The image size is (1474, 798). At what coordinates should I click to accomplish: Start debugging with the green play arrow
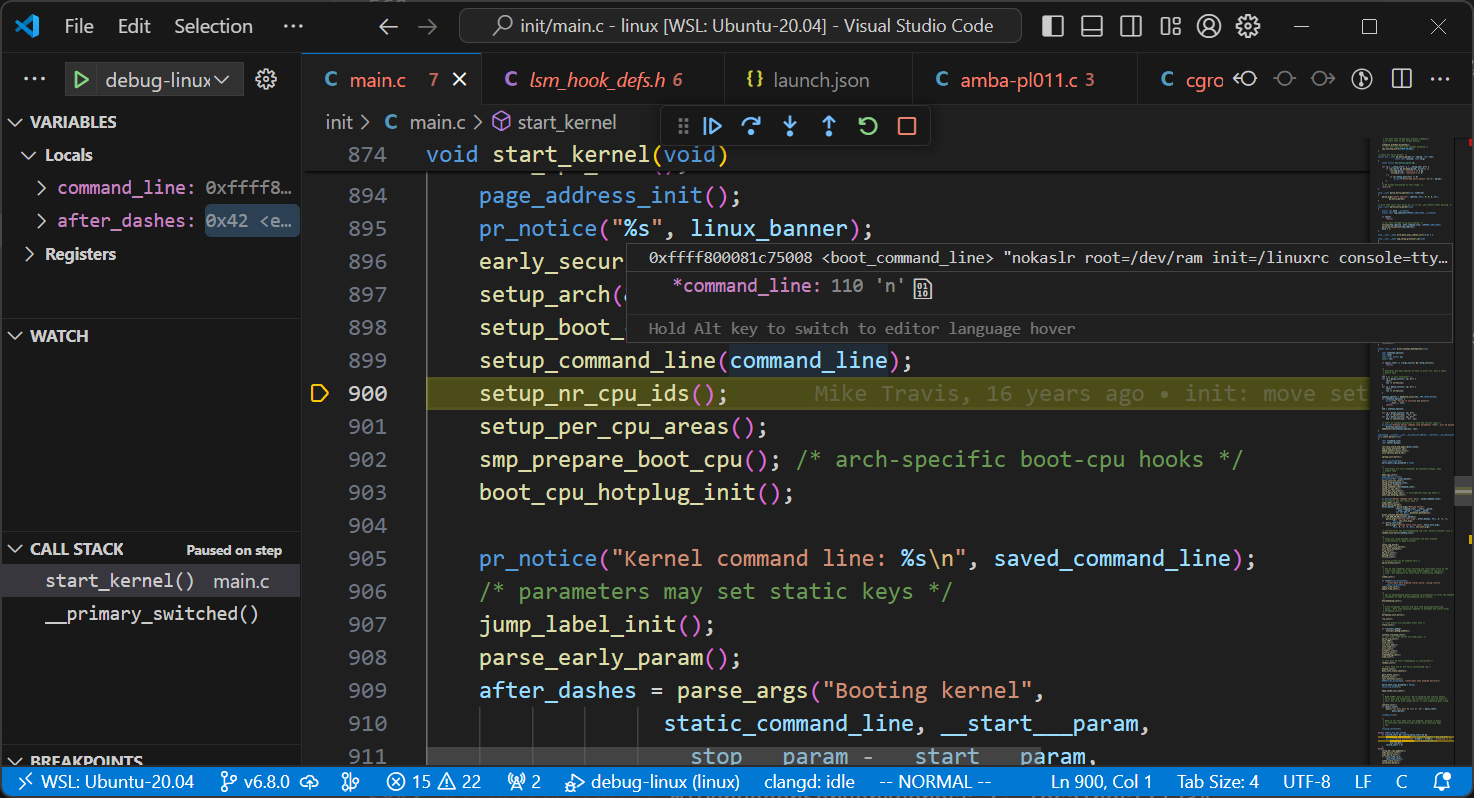[82, 80]
